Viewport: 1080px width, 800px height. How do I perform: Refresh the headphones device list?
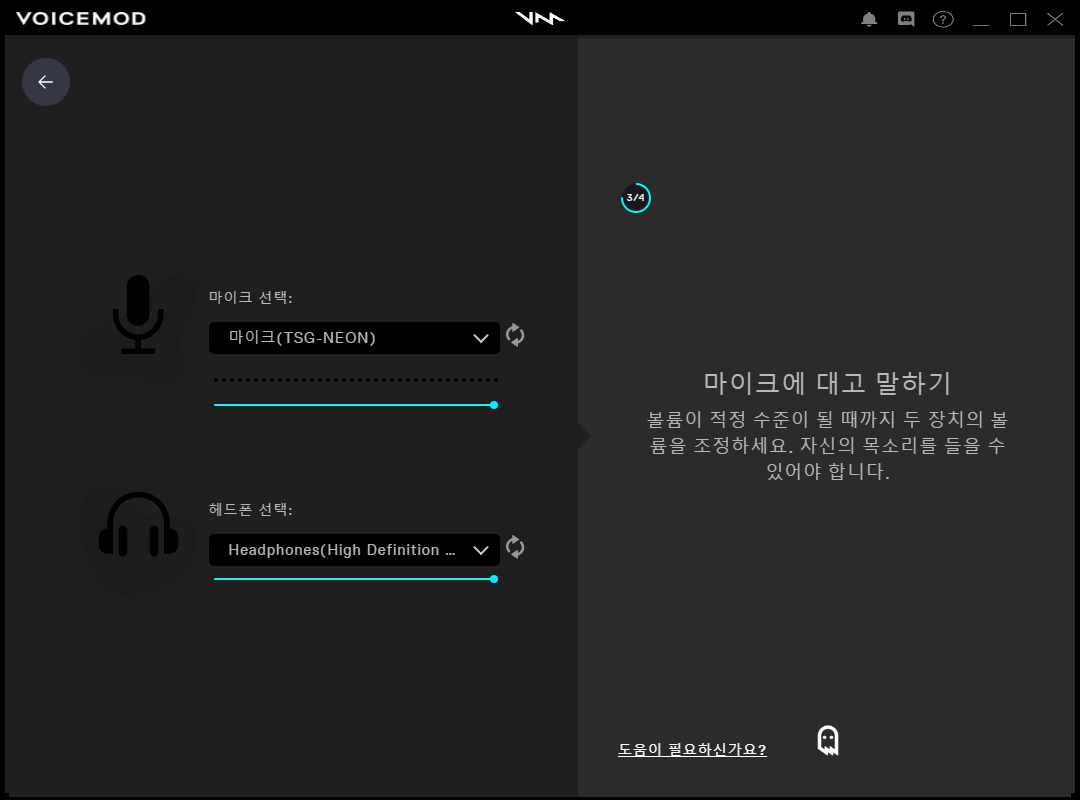515,548
